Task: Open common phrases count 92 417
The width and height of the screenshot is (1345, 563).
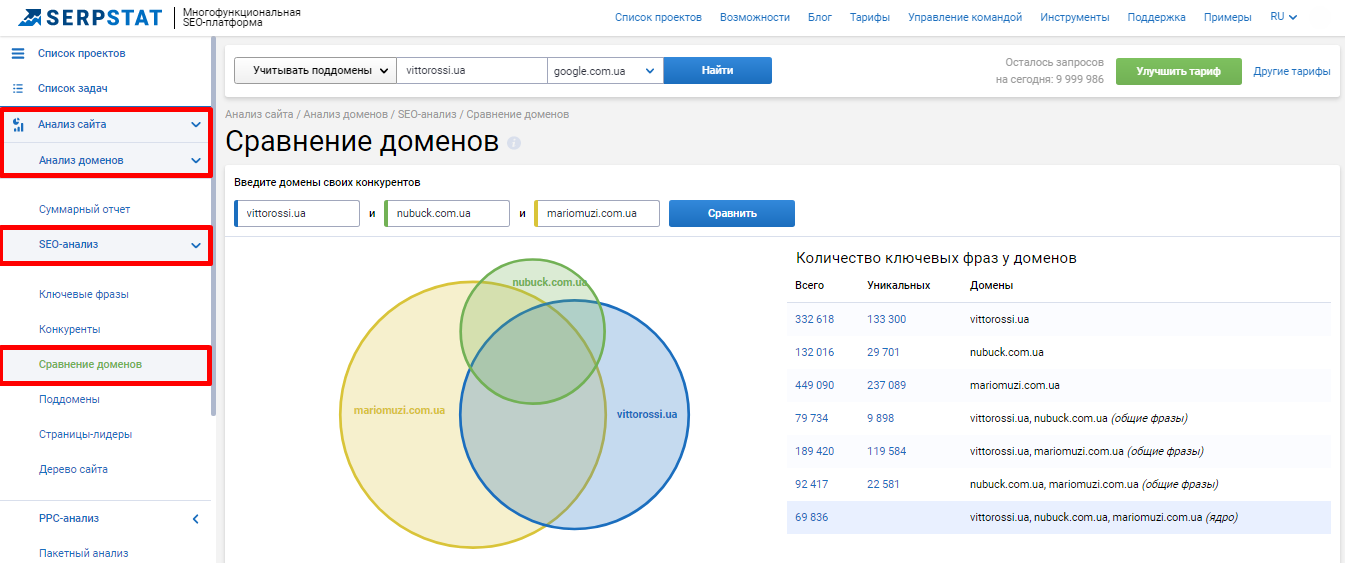Action: [811, 484]
